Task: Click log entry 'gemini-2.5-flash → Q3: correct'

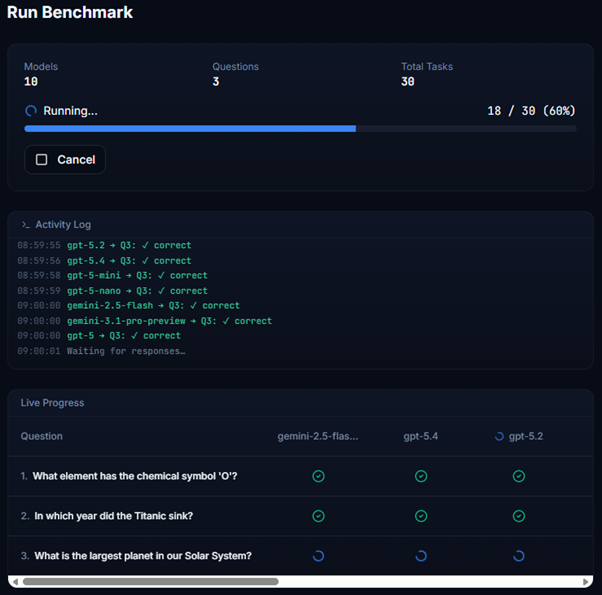Action: click(x=153, y=306)
